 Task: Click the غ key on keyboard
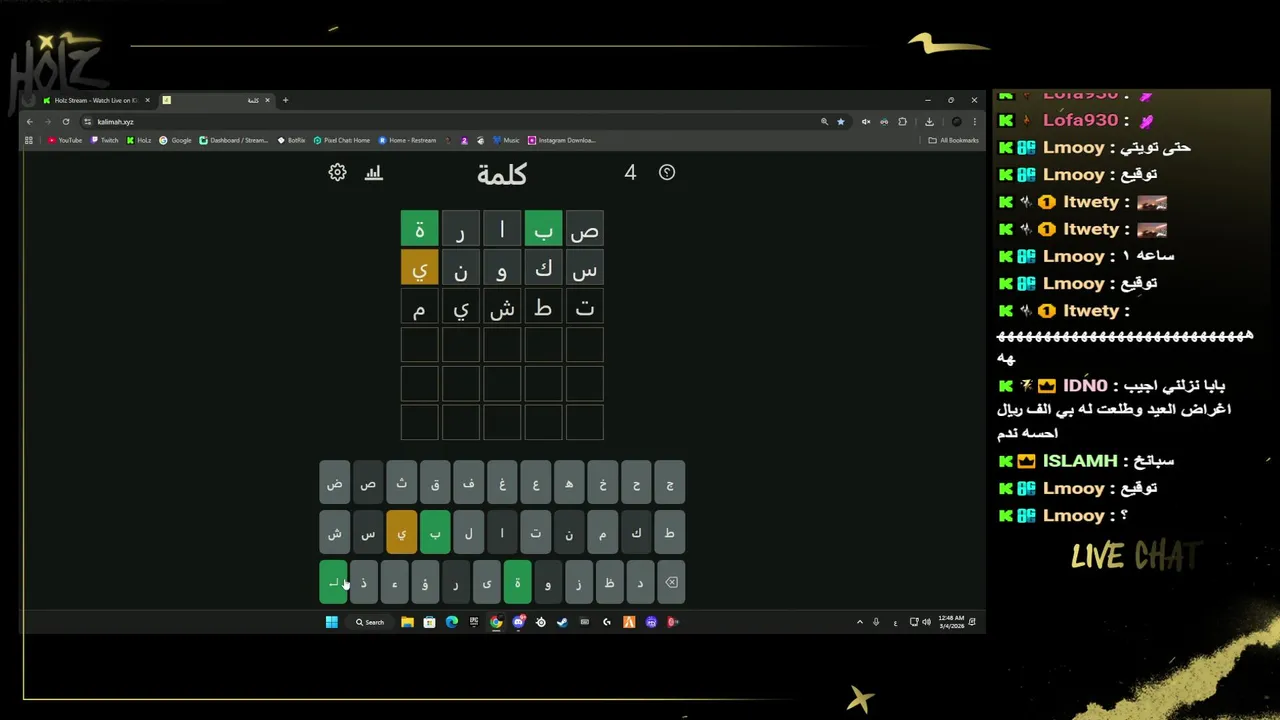coord(502,483)
